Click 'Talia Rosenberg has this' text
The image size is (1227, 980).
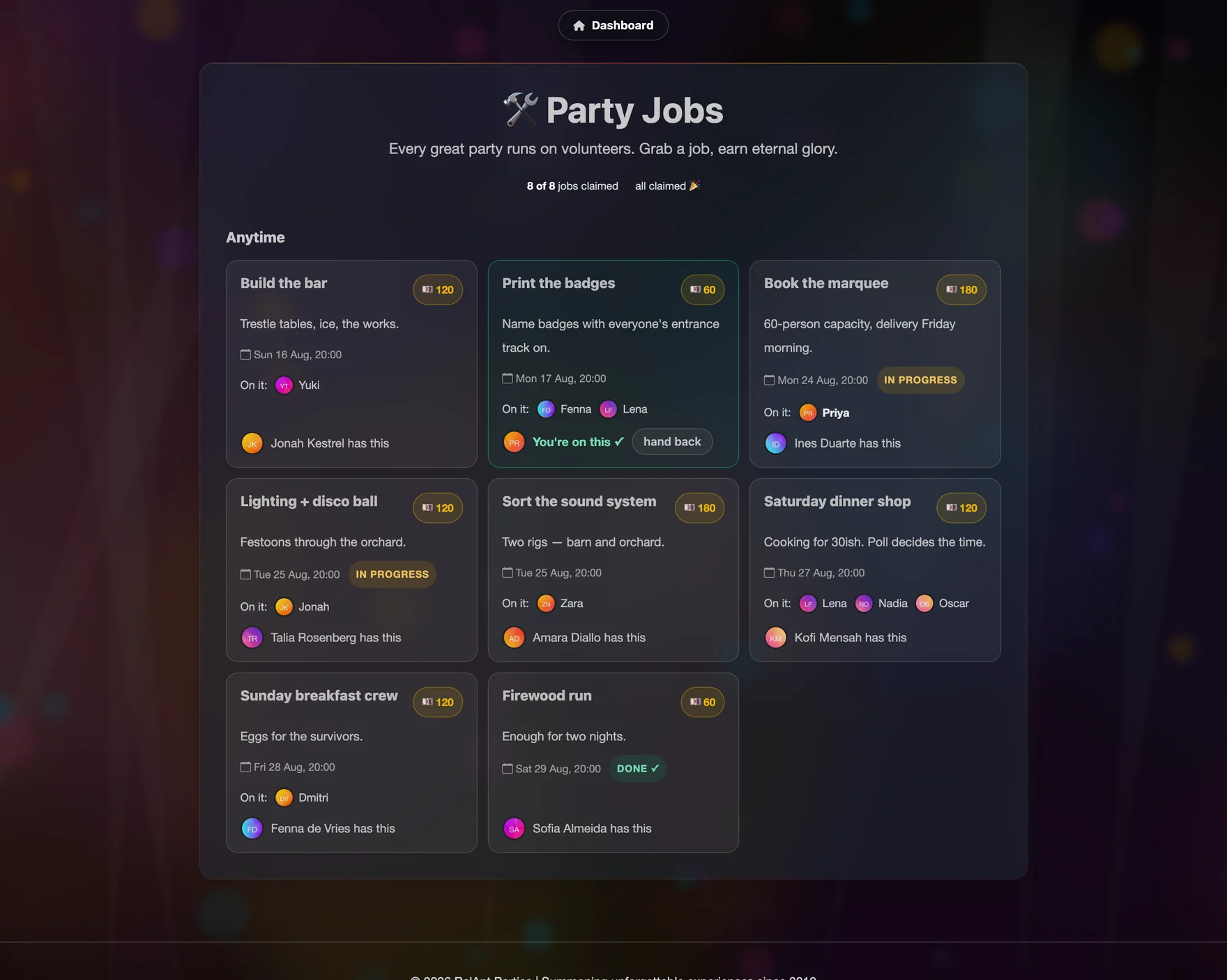pos(336,638)
